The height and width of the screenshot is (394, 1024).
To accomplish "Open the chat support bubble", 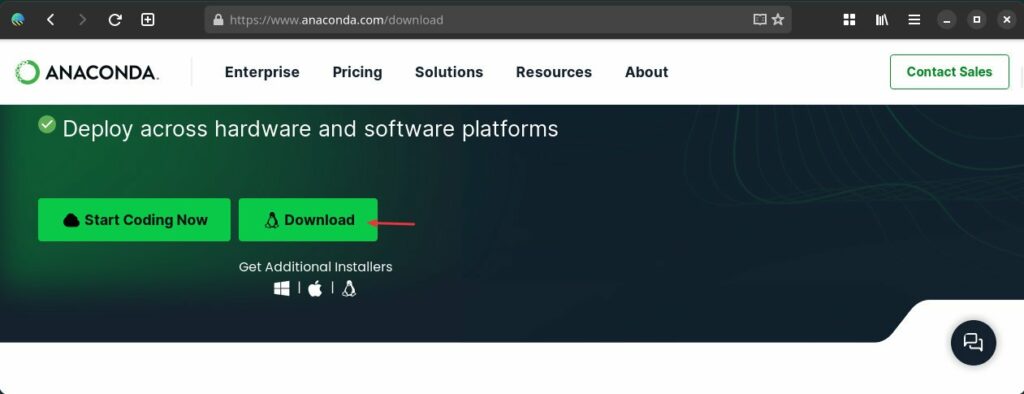I will pyautogui.click(x=973, y=342).
